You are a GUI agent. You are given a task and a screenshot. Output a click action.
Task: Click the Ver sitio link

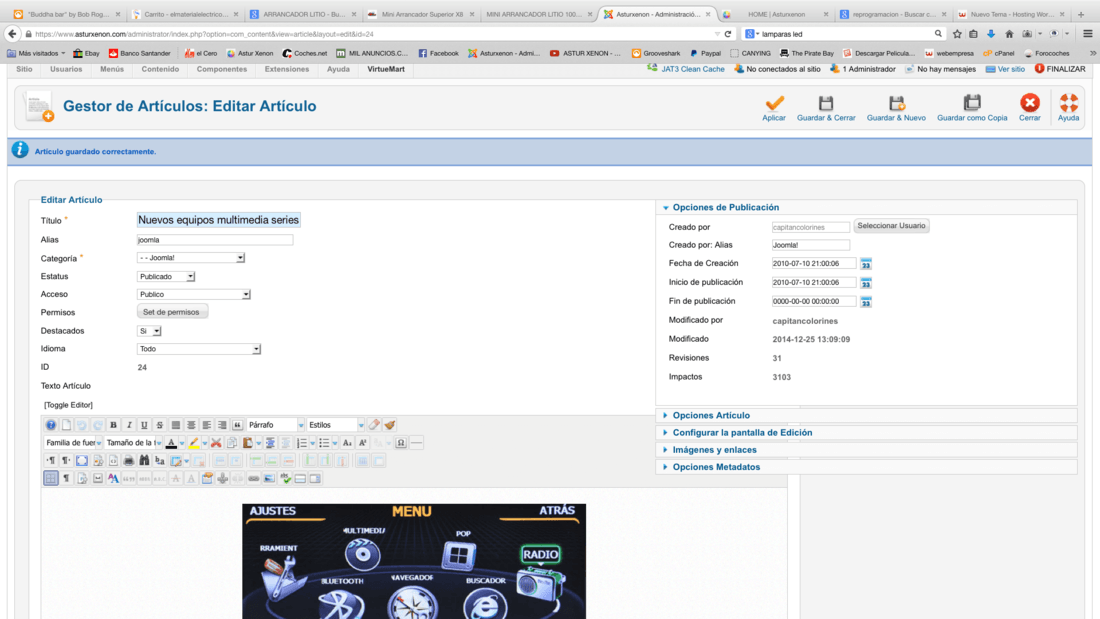point(1011,69)
